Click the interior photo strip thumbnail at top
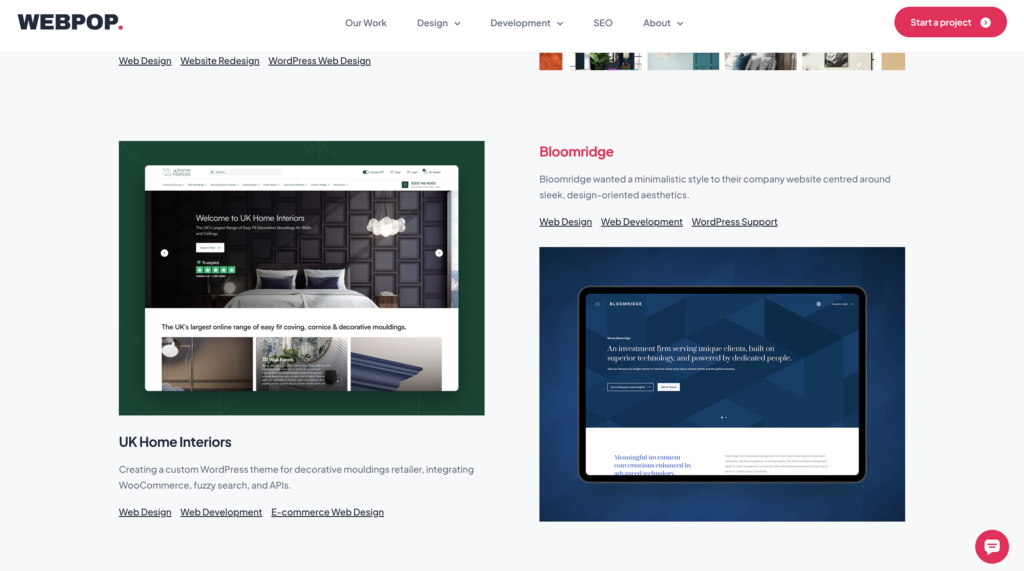 coord(722,61)
